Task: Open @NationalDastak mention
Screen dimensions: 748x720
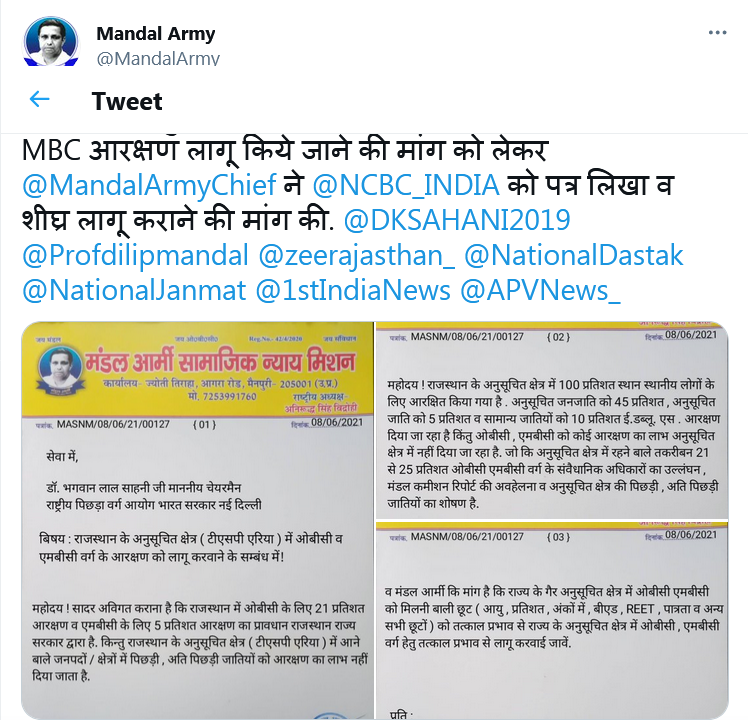Action: click(574, 255)
